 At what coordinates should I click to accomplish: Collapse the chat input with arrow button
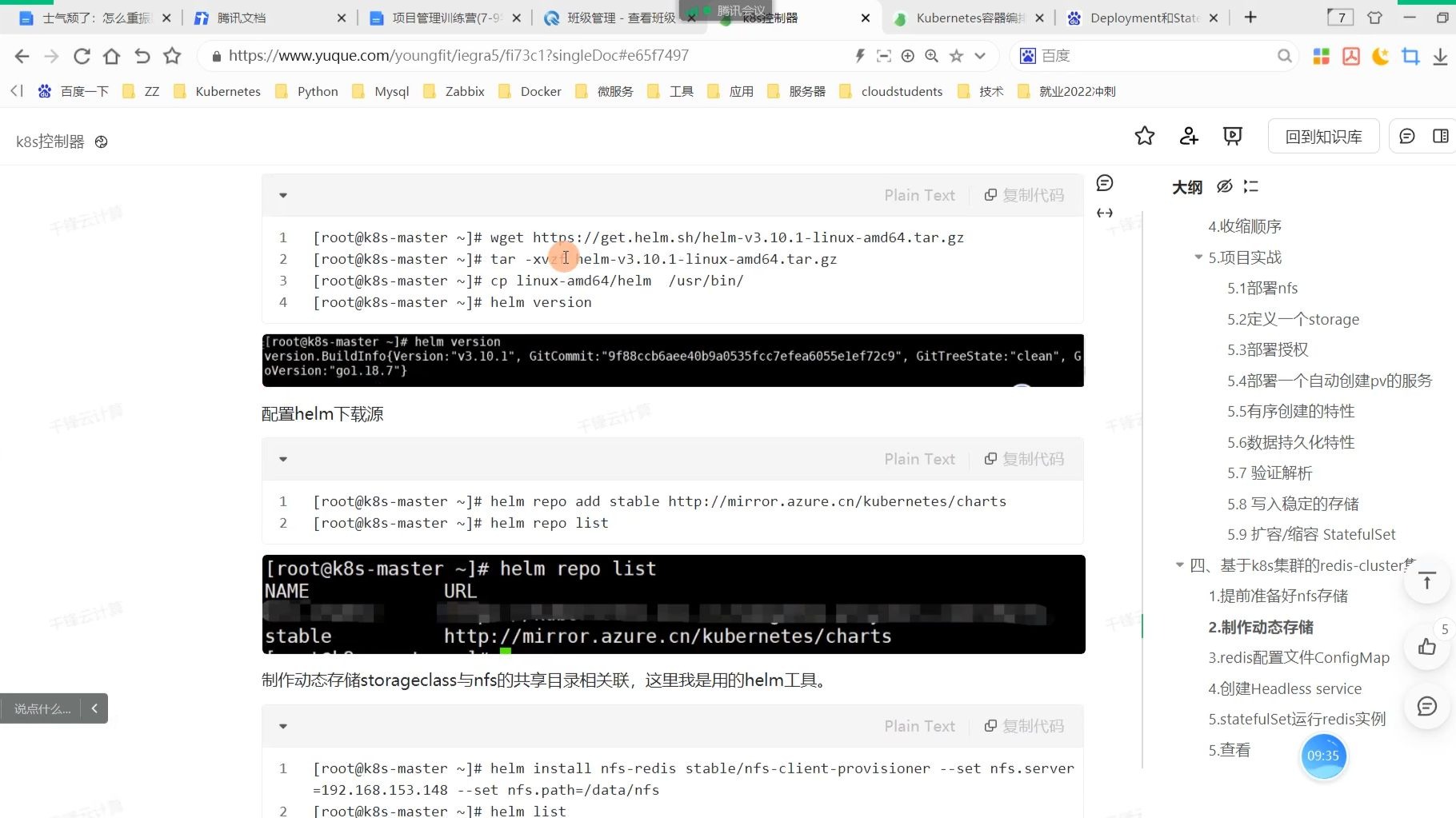94,708
